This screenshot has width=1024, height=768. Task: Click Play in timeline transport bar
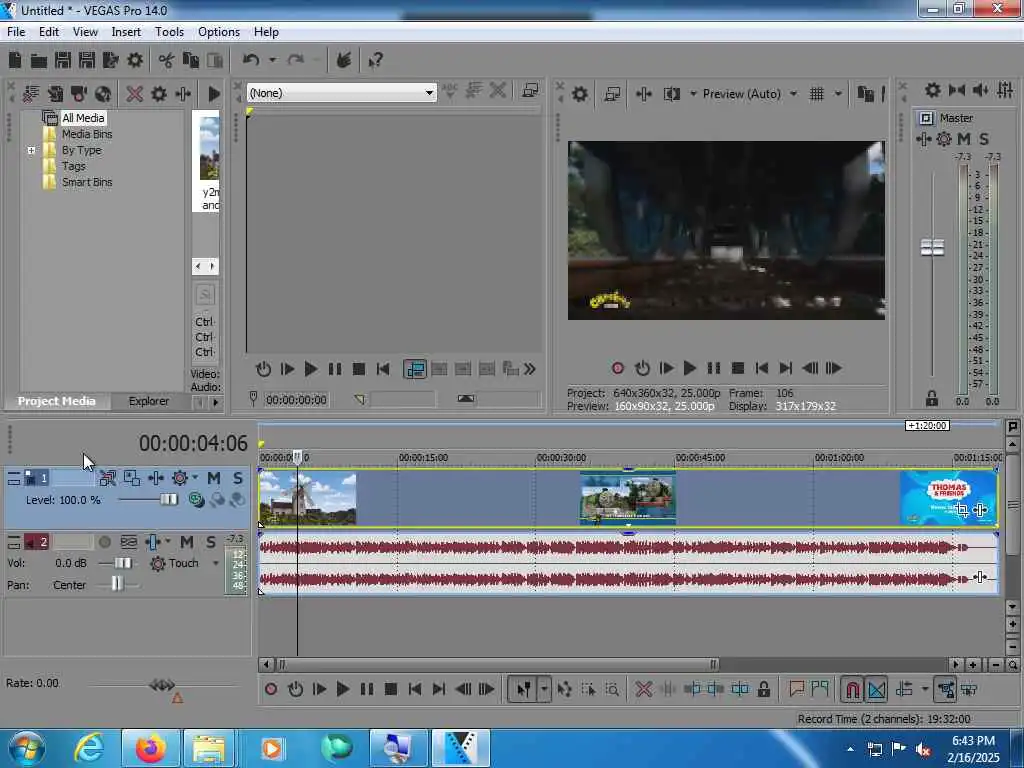[x=342, y=689]
